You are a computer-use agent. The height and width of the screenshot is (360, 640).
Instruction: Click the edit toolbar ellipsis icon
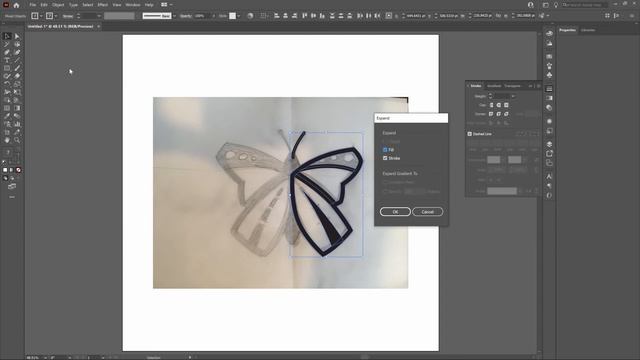(x=12, y=197)
